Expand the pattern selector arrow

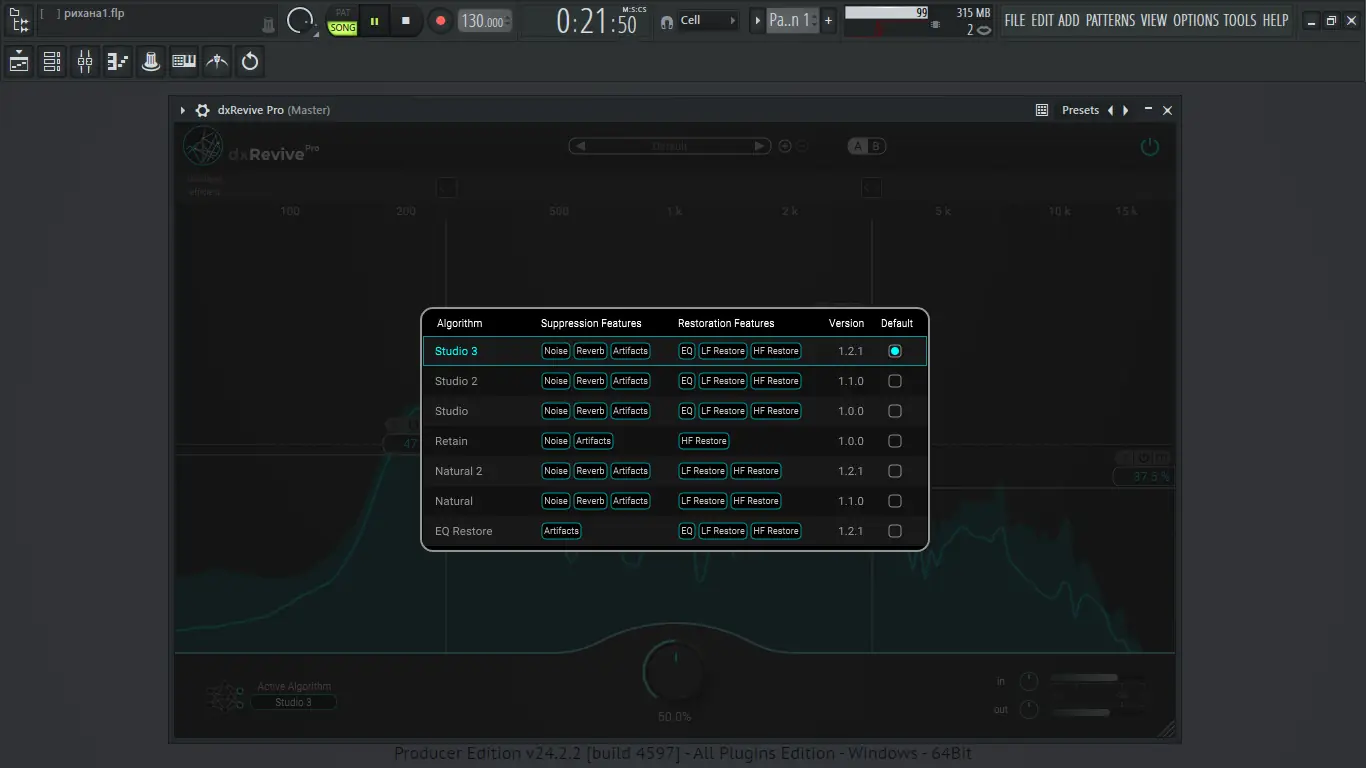757,20
